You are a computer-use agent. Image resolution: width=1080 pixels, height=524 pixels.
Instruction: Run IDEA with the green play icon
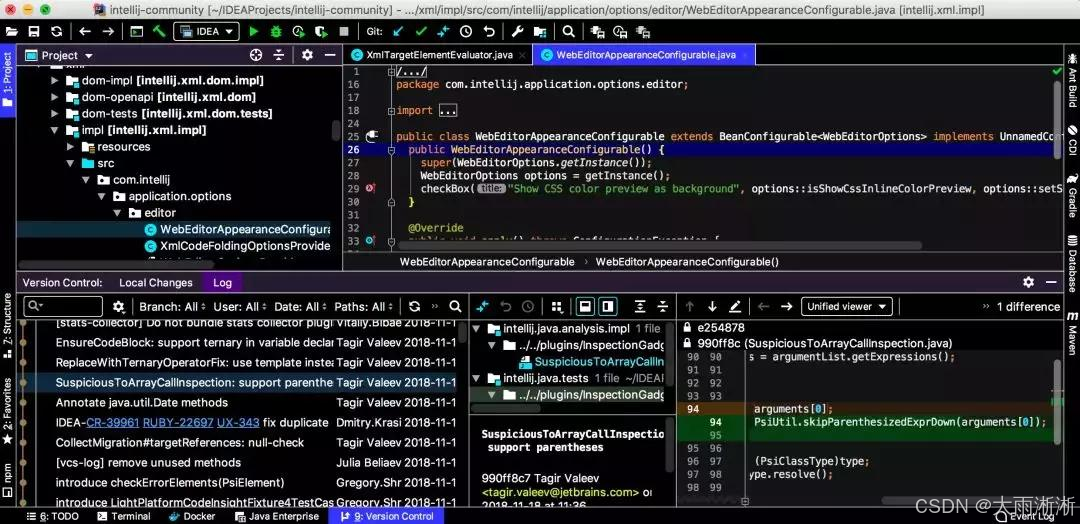tap(253, 32)
